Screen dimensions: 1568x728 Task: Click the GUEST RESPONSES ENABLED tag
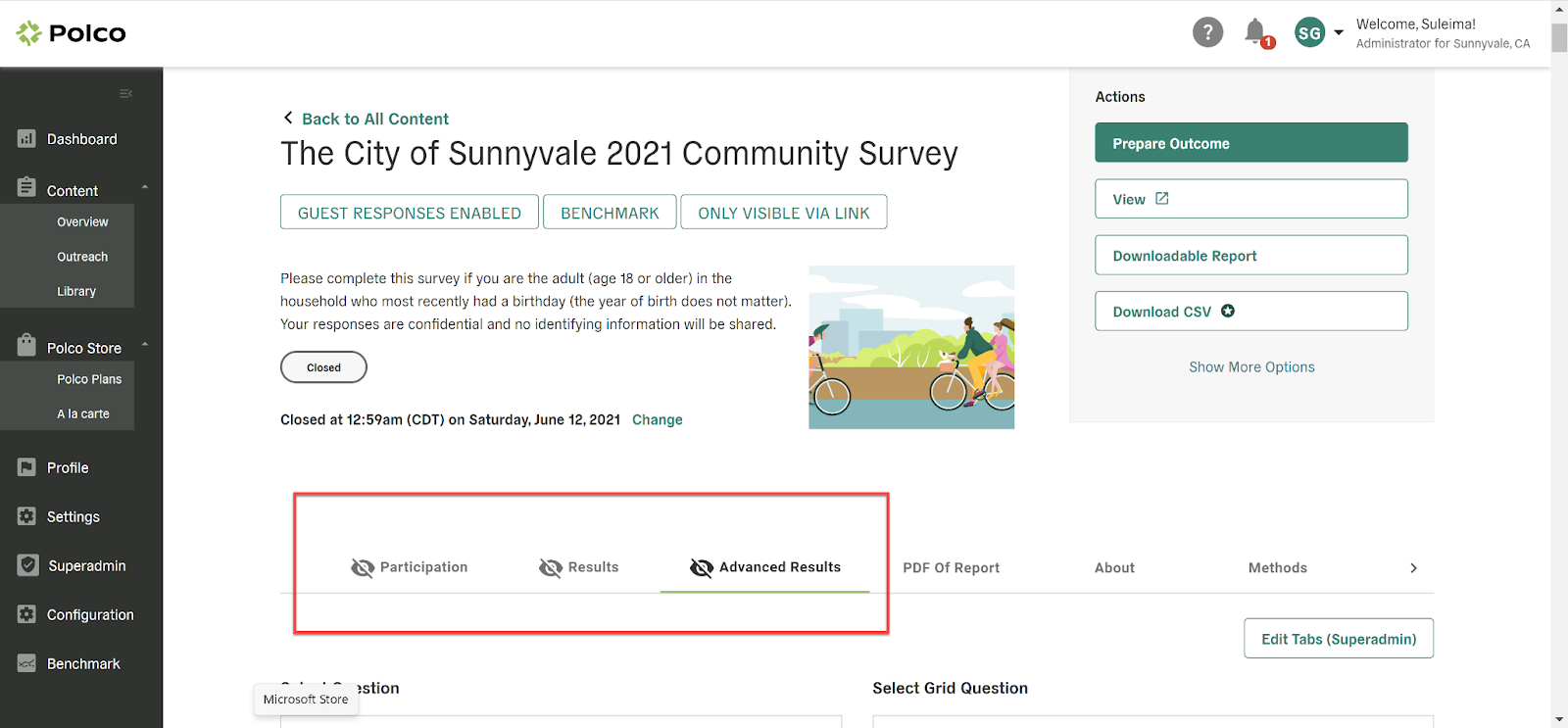coord(410,213)
